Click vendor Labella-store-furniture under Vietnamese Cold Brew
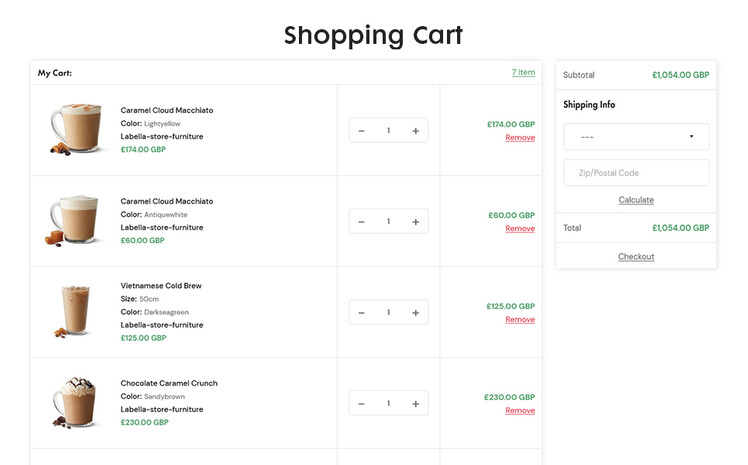 click(x=162, y=325)
